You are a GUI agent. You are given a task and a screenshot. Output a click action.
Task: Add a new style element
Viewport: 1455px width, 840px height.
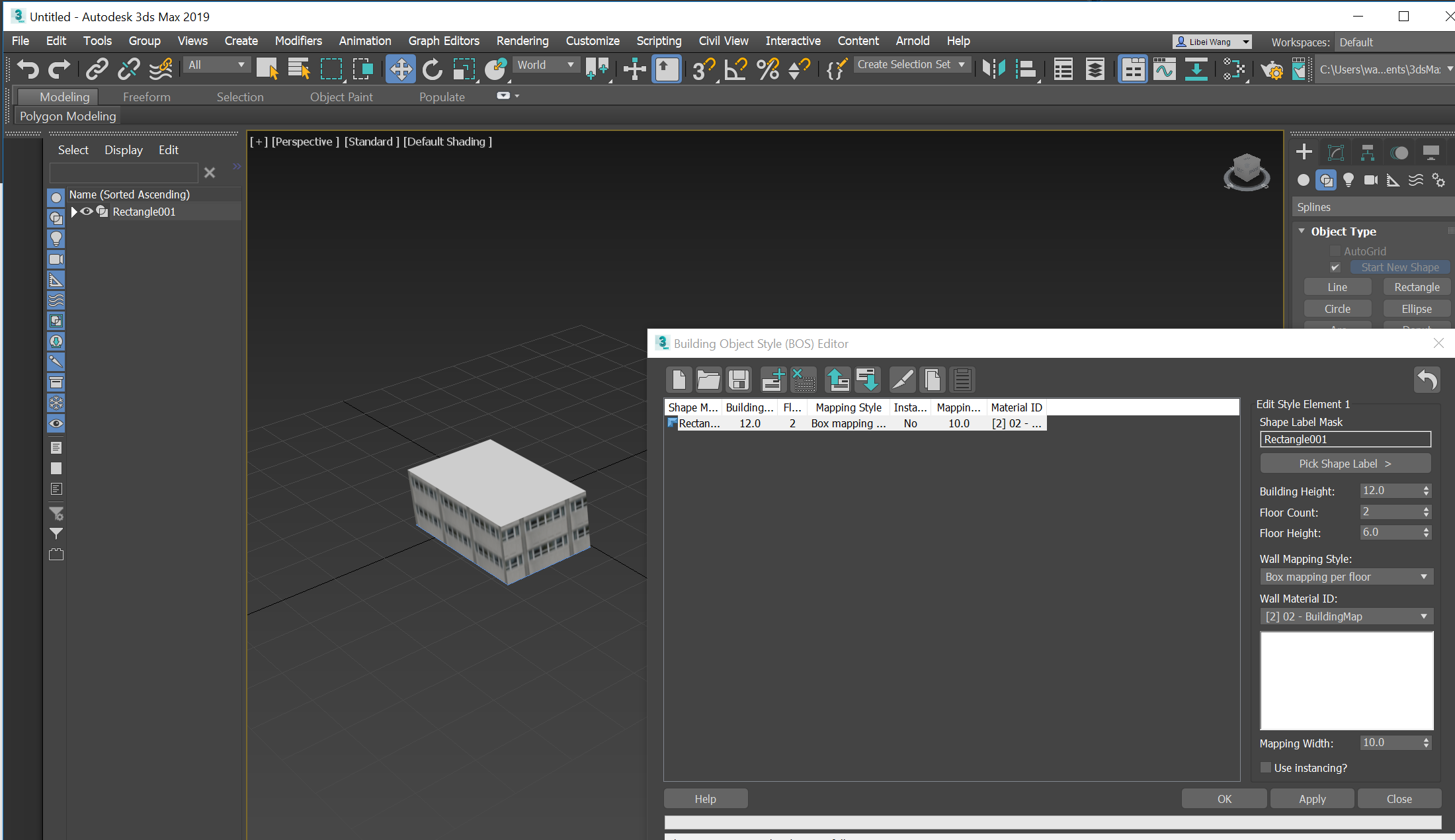772,380
